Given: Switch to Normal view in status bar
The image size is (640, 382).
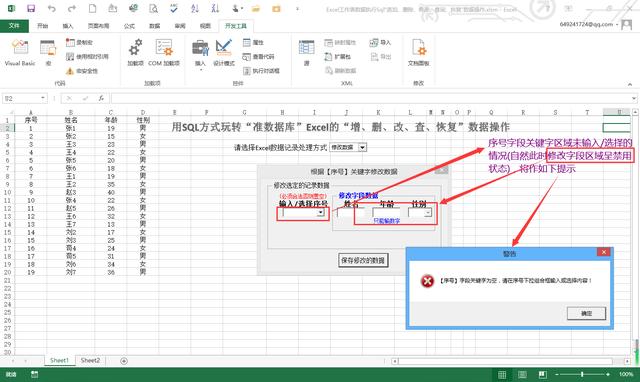Looking at the screenshot, I should (x=502, y=375).
